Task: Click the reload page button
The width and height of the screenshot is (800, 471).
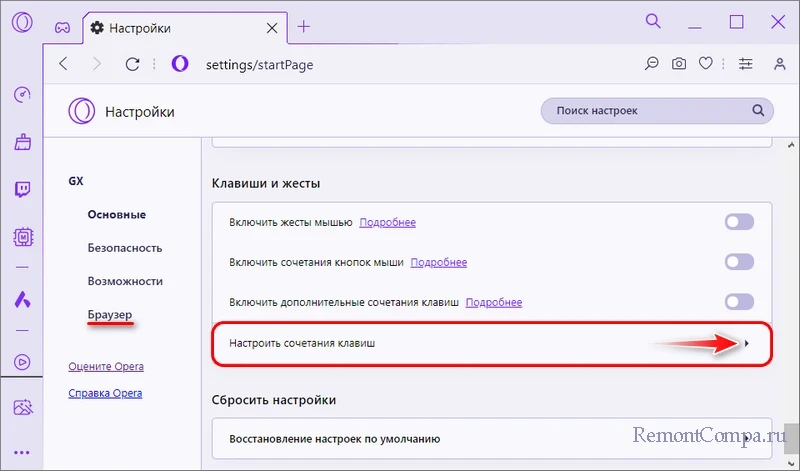Action: coord(131,64)
